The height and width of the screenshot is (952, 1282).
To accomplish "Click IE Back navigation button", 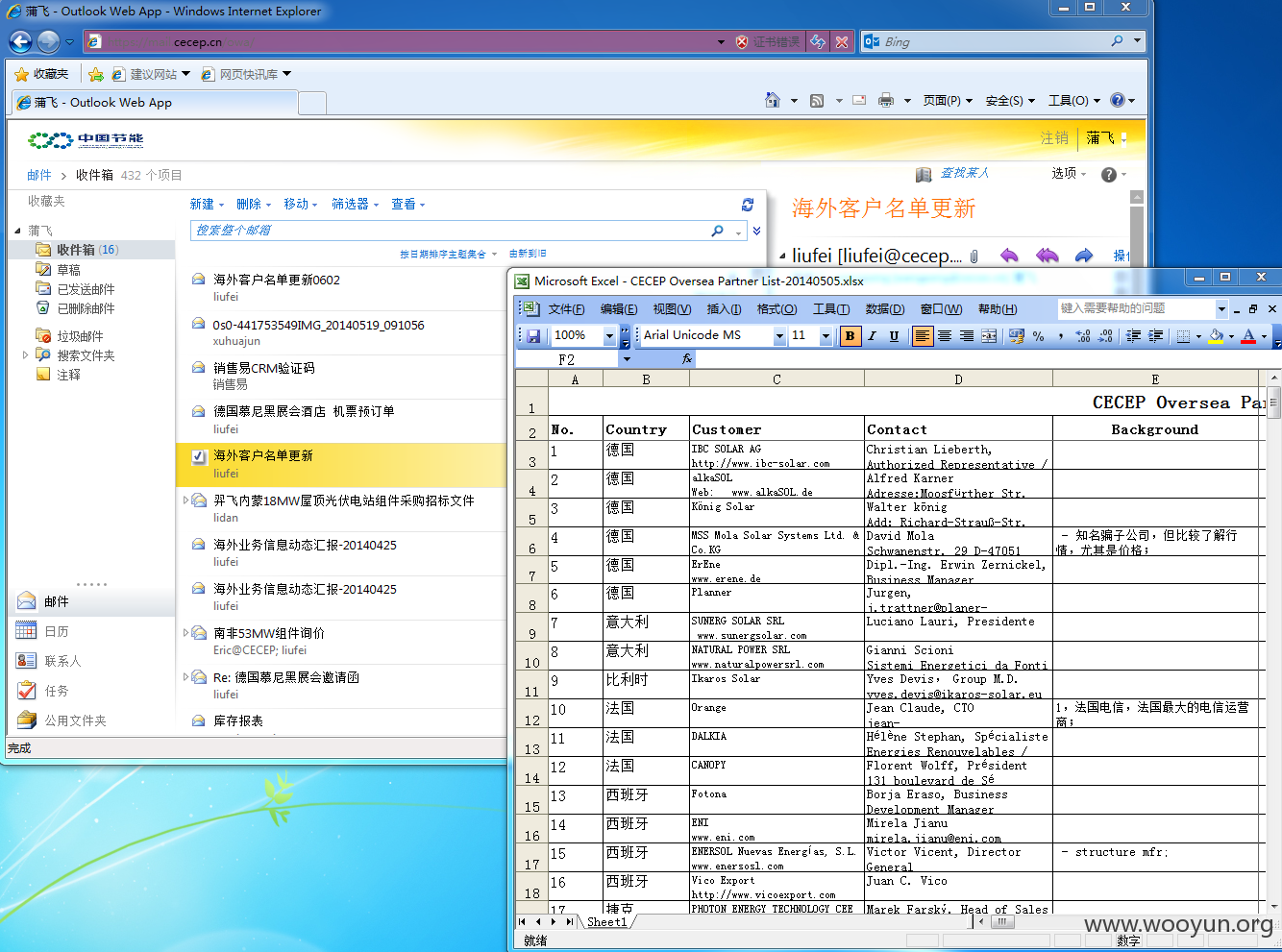I will (20, 41).
